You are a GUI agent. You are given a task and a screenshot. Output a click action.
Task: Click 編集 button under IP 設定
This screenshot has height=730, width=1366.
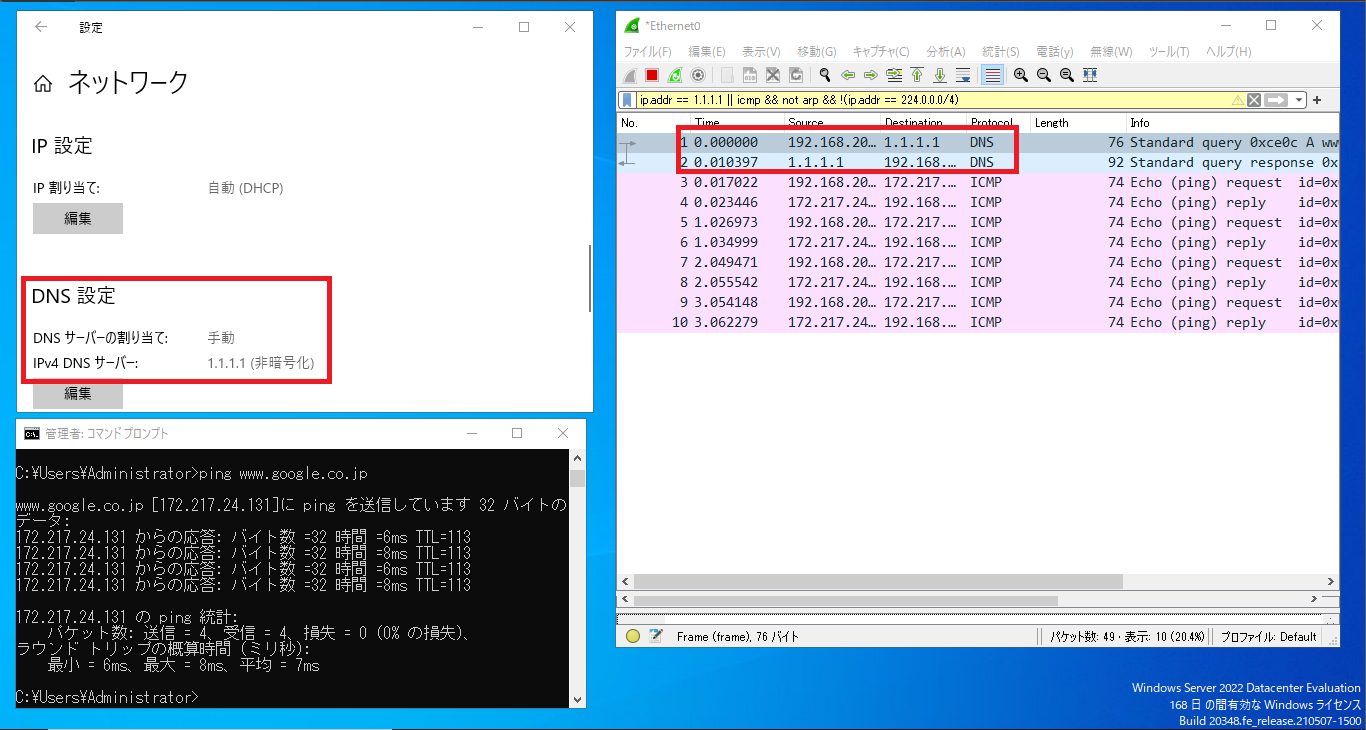coord(78,218)
